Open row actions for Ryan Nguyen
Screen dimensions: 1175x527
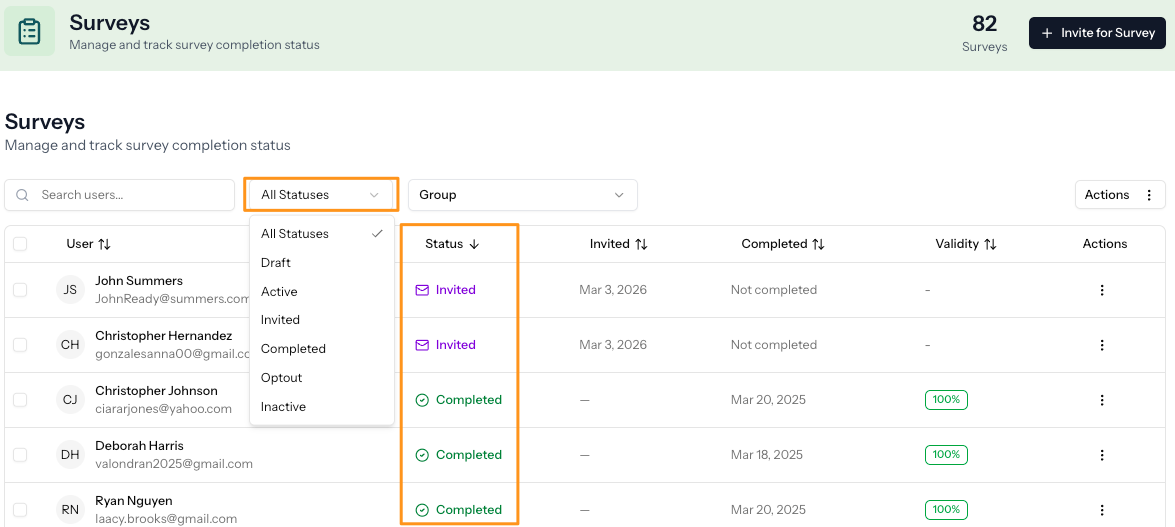point(1102,510)
